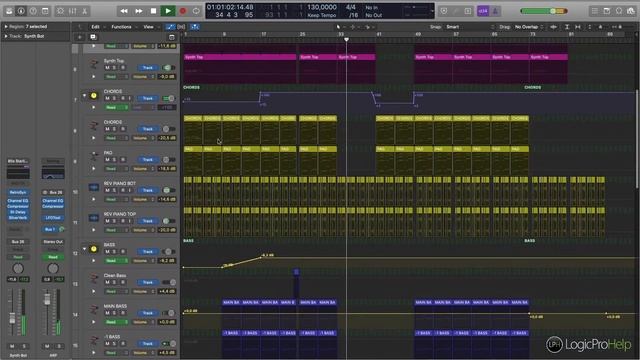Click the yellow BASS track stack icon
640x360 pixels.
[x=94, y=249]
